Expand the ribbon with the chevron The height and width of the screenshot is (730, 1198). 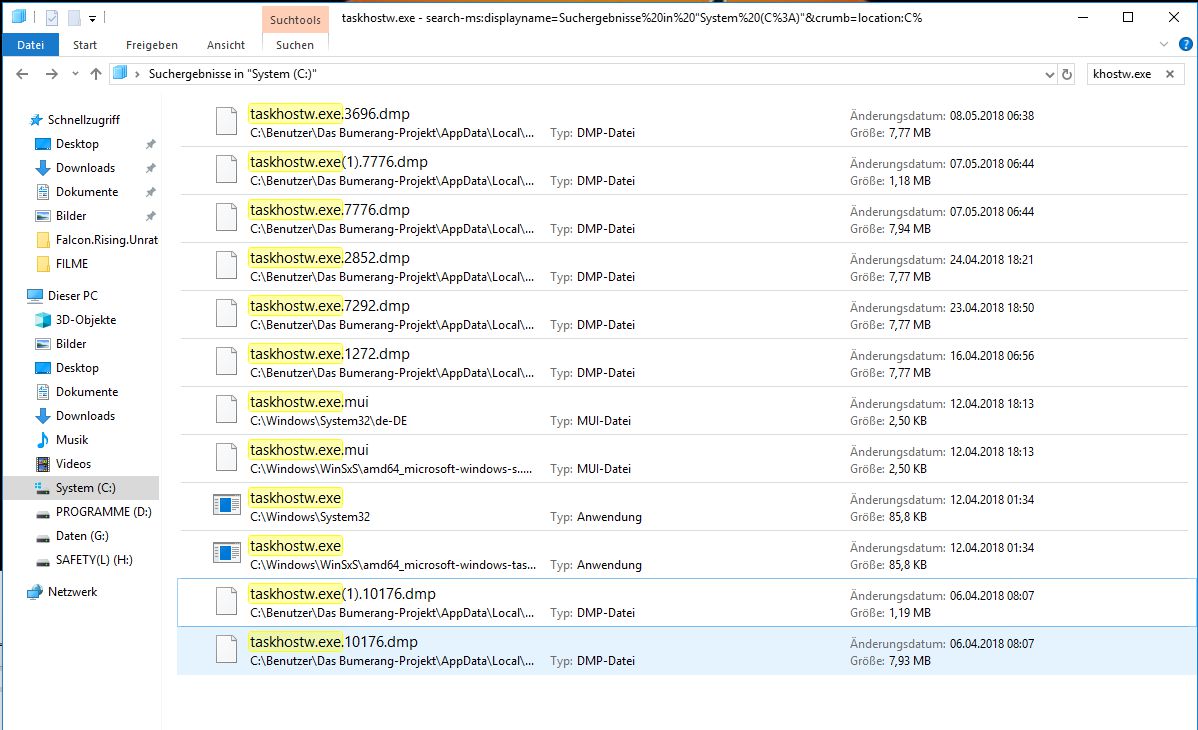tap(1164, 44)
